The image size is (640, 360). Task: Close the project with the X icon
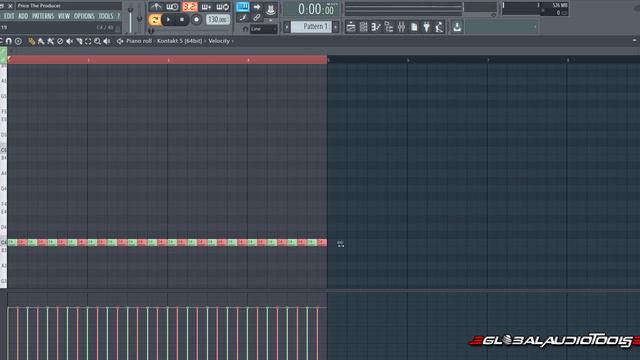point(10,6)
